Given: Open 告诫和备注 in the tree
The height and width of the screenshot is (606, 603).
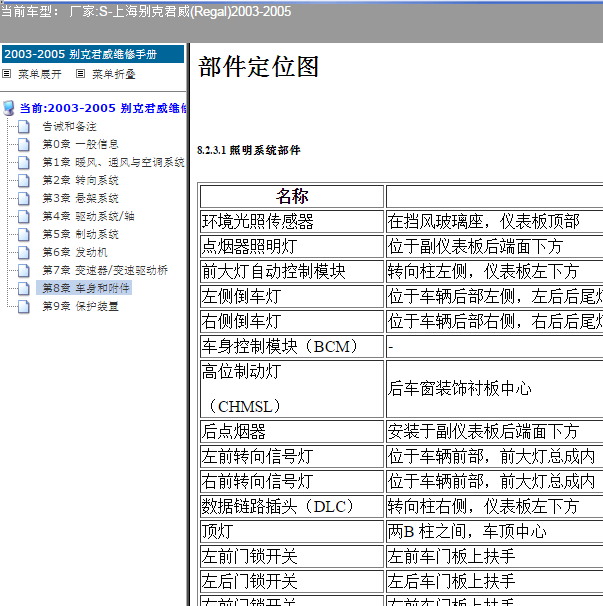Looking at the screenshot, I should tap(70, 126).
